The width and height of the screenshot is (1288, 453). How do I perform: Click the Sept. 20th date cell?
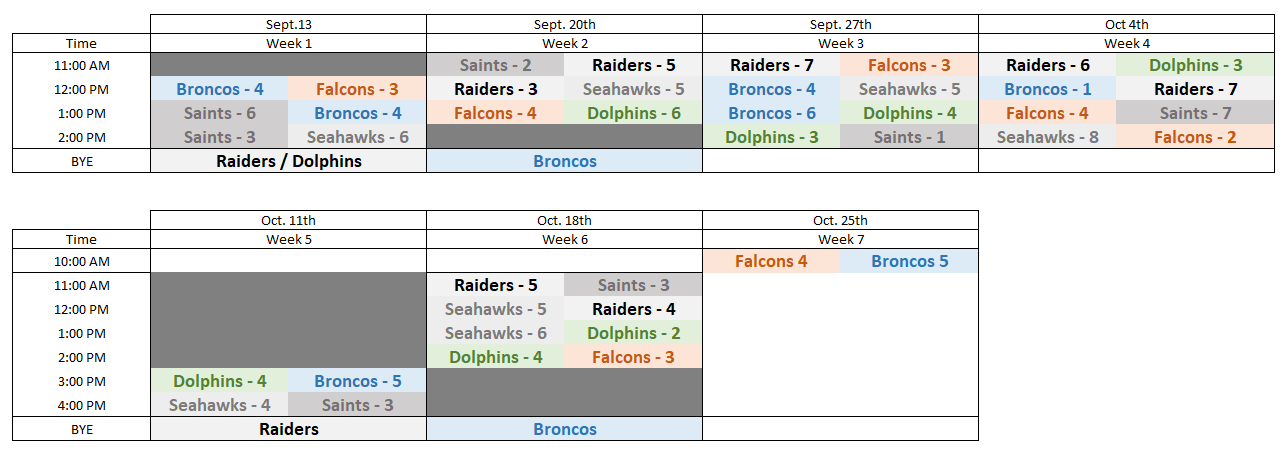tap(564, 24)
